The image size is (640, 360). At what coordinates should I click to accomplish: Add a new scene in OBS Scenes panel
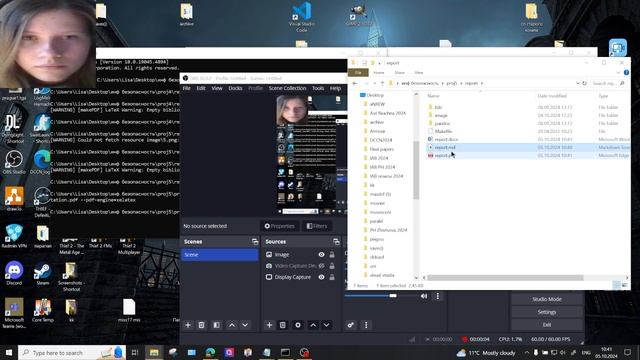tap(188, 325)
